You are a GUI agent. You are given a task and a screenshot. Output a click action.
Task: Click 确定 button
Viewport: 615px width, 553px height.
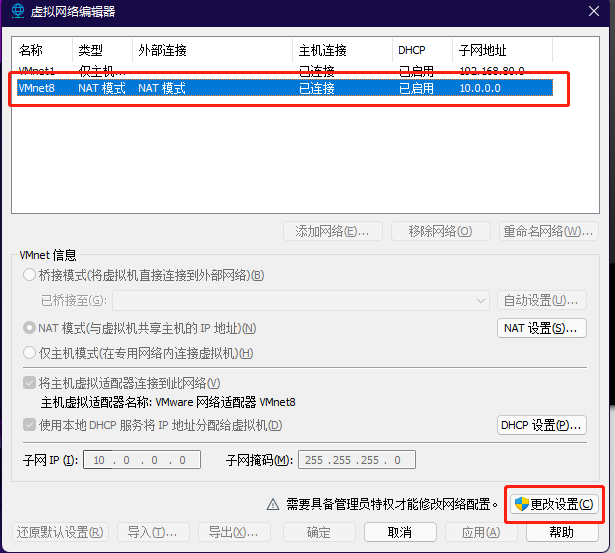tap(319, 532)
